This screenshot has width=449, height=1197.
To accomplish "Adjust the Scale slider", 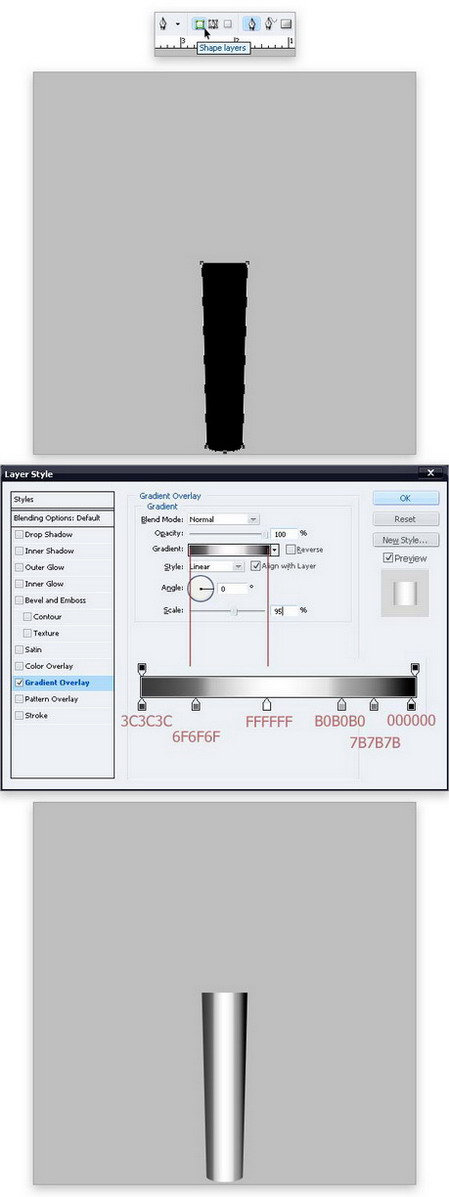I will [x=227, y=611].
